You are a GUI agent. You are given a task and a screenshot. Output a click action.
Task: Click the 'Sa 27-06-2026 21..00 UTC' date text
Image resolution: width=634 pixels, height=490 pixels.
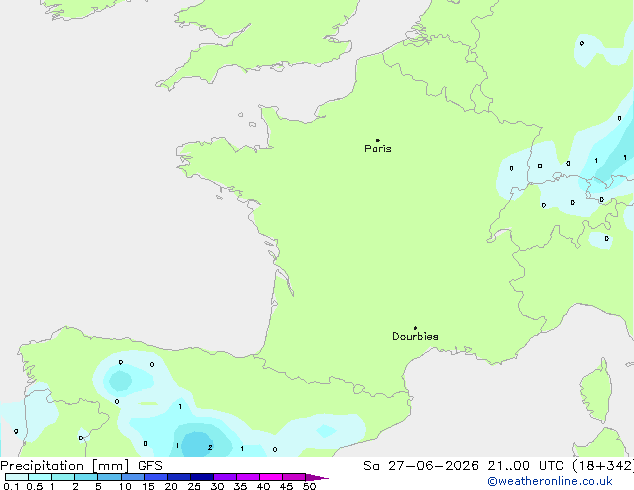(x=463, y=466)
